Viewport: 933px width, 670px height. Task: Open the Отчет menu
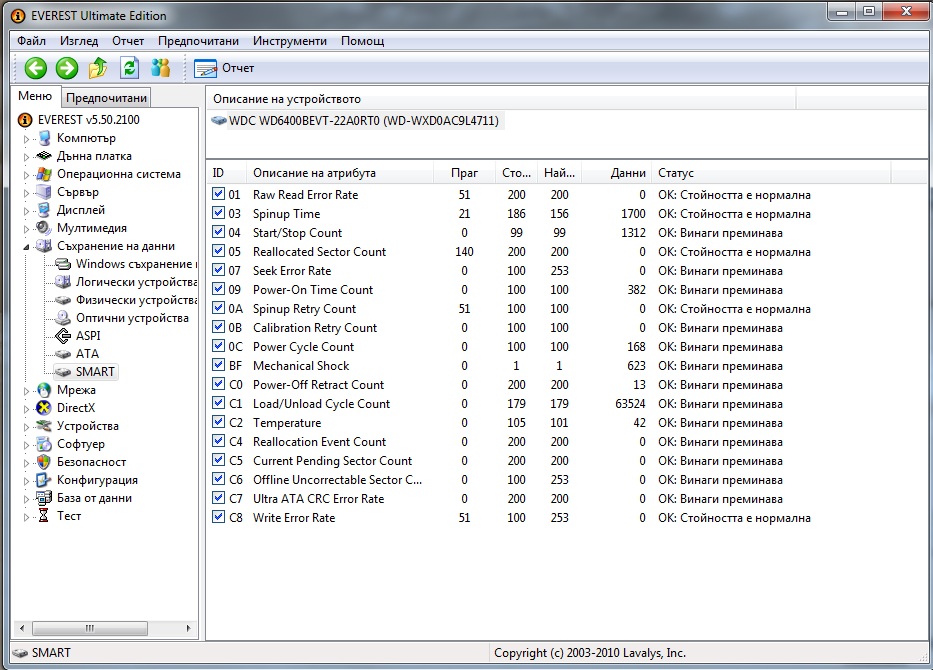pyautogui.click(x=128, y=41)
